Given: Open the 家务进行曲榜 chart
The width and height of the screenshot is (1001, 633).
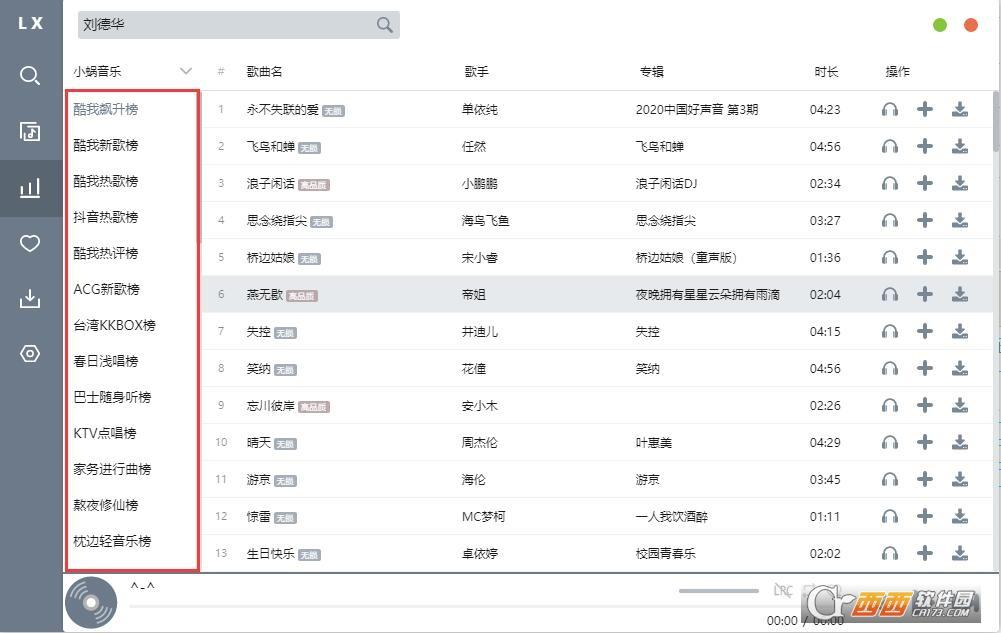Looking at the screenshot, I should point(112,470).
